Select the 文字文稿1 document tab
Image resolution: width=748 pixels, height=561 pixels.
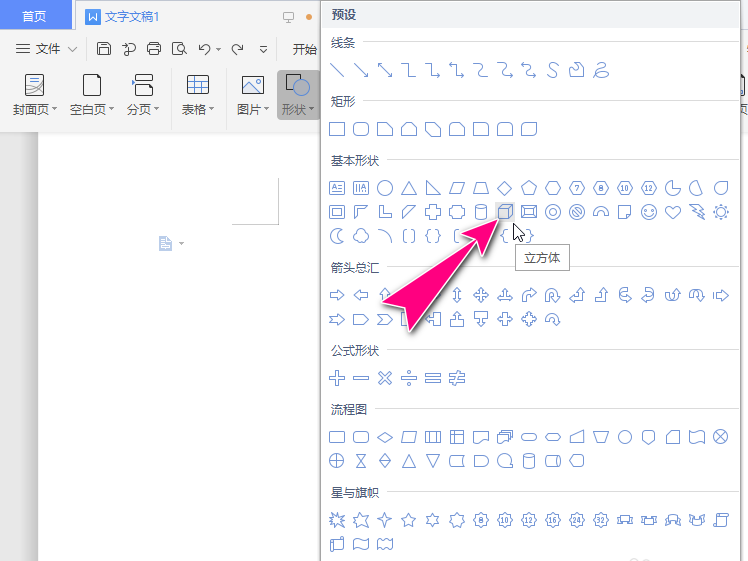coord(132,17)
